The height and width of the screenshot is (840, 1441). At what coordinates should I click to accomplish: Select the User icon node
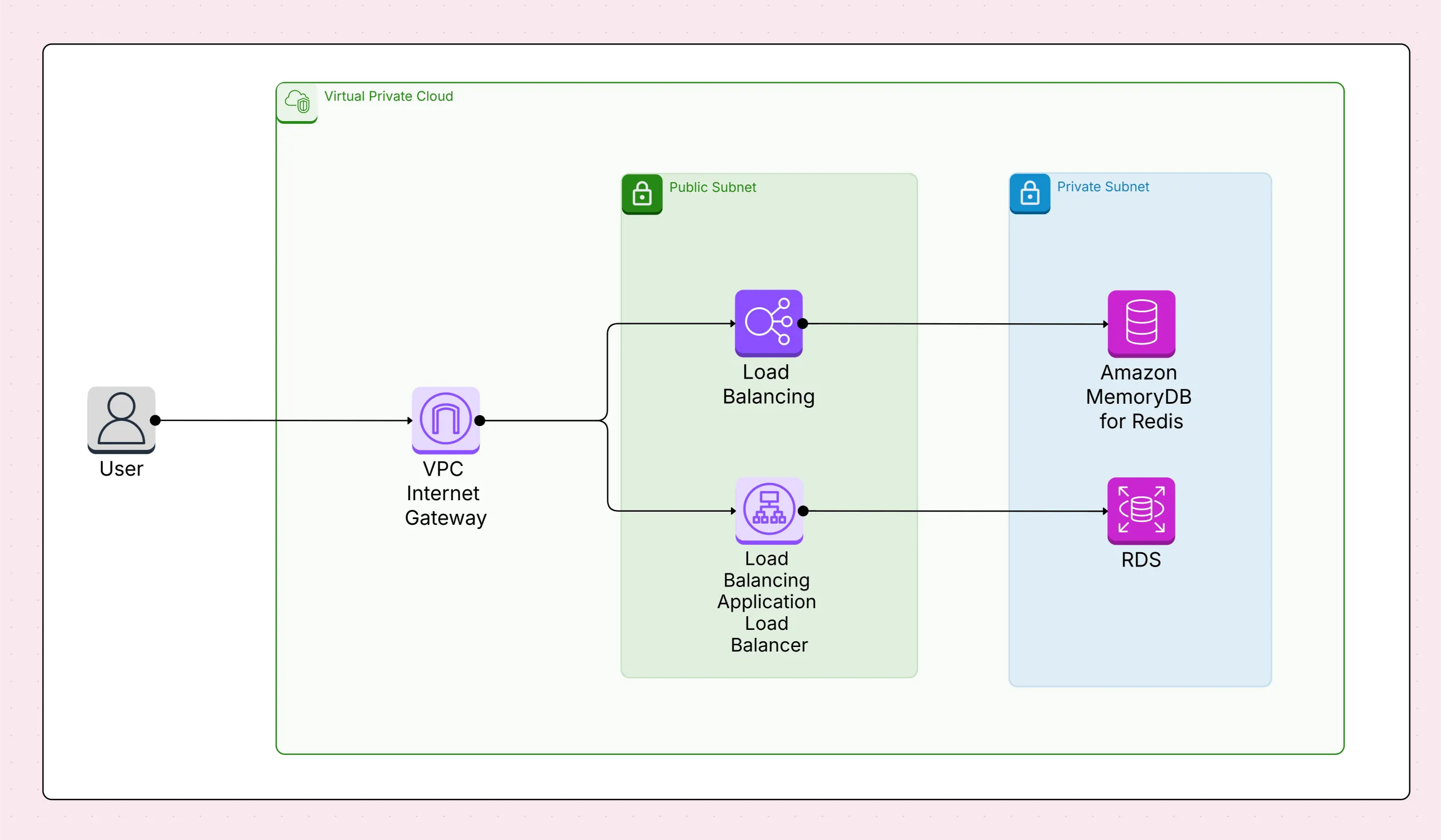tap(121, 419)
